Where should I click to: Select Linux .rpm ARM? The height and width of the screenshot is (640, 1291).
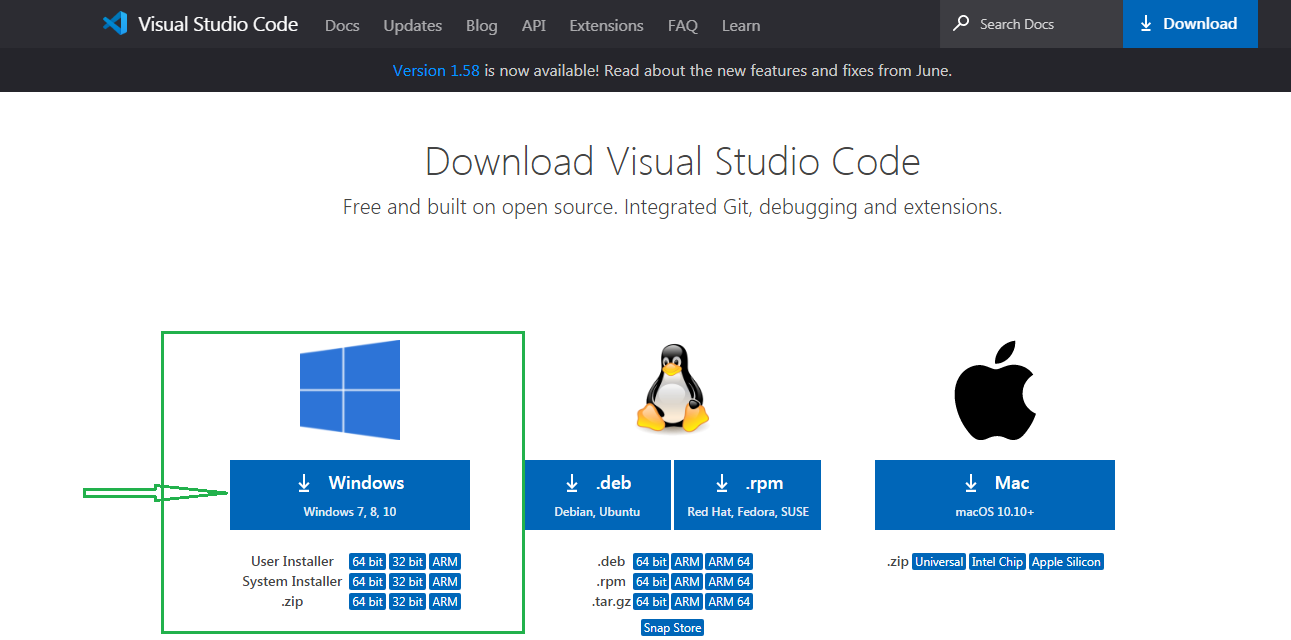pos(687,582)
